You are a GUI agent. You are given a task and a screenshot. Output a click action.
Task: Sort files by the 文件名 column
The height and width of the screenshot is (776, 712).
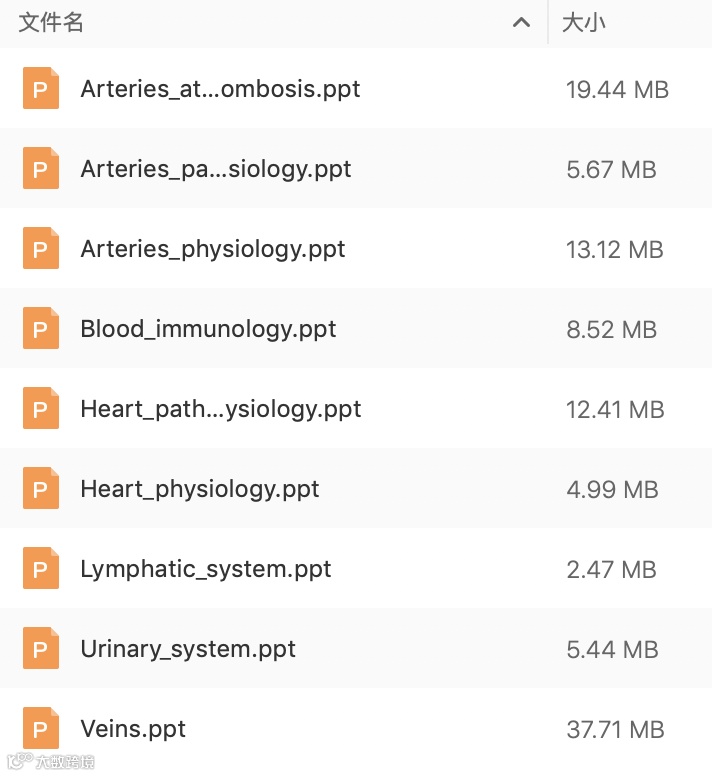51,23
